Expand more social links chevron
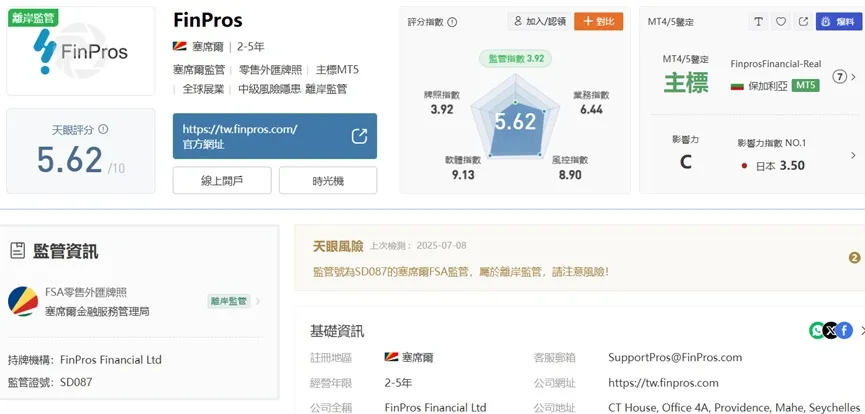The height and width of the screenshot is (414, 865). click(862, 330)
